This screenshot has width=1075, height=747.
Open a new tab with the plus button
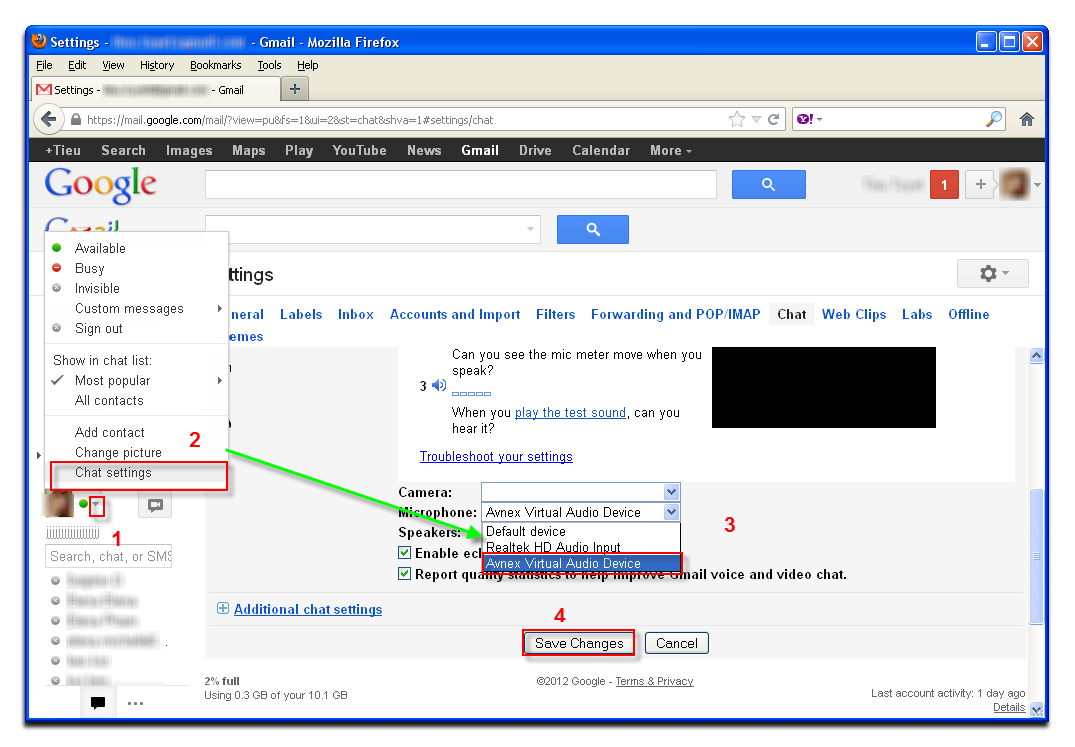295,89
